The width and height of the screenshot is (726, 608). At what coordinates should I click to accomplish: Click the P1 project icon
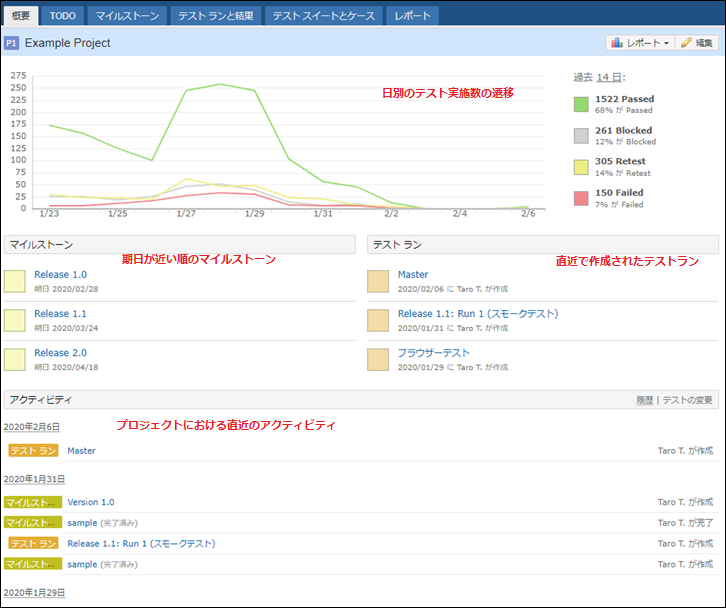[x=12, y=43]
